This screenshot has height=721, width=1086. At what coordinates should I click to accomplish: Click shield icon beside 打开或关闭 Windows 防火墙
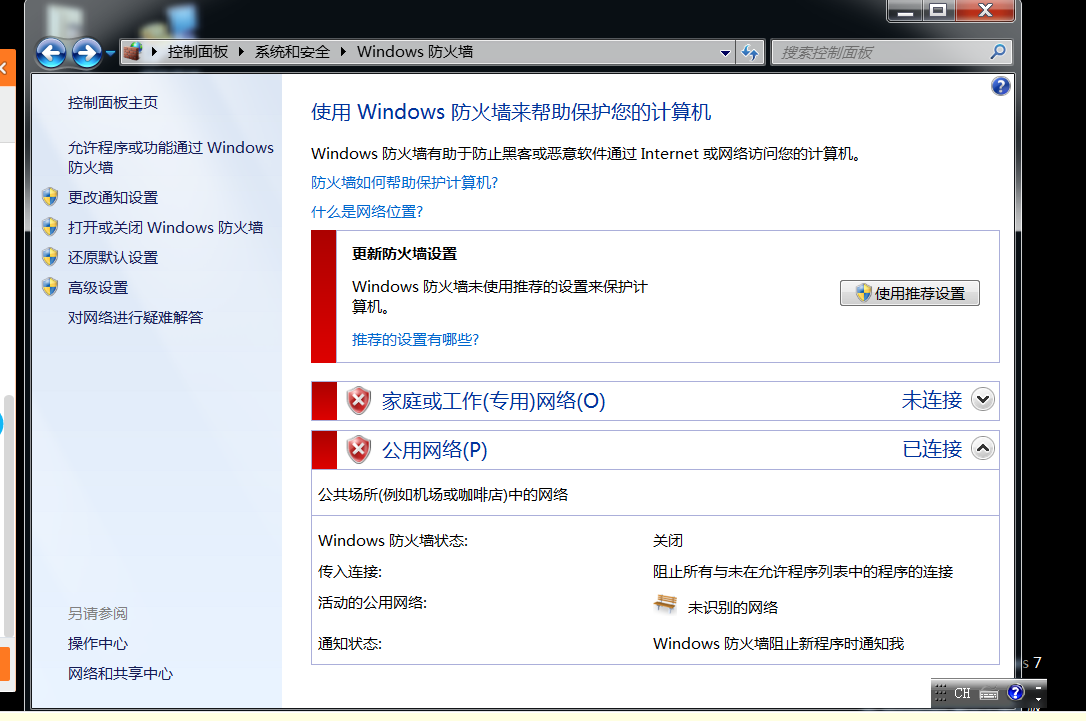coord(50,226)
